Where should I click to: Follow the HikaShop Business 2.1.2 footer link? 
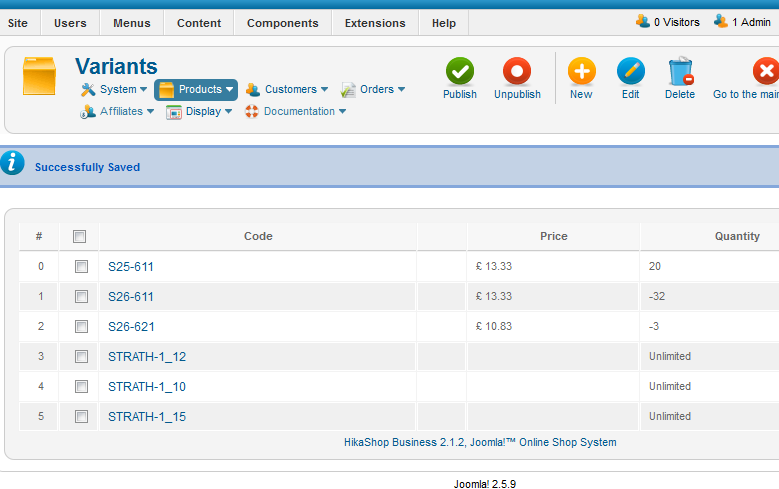click(480, 442)
